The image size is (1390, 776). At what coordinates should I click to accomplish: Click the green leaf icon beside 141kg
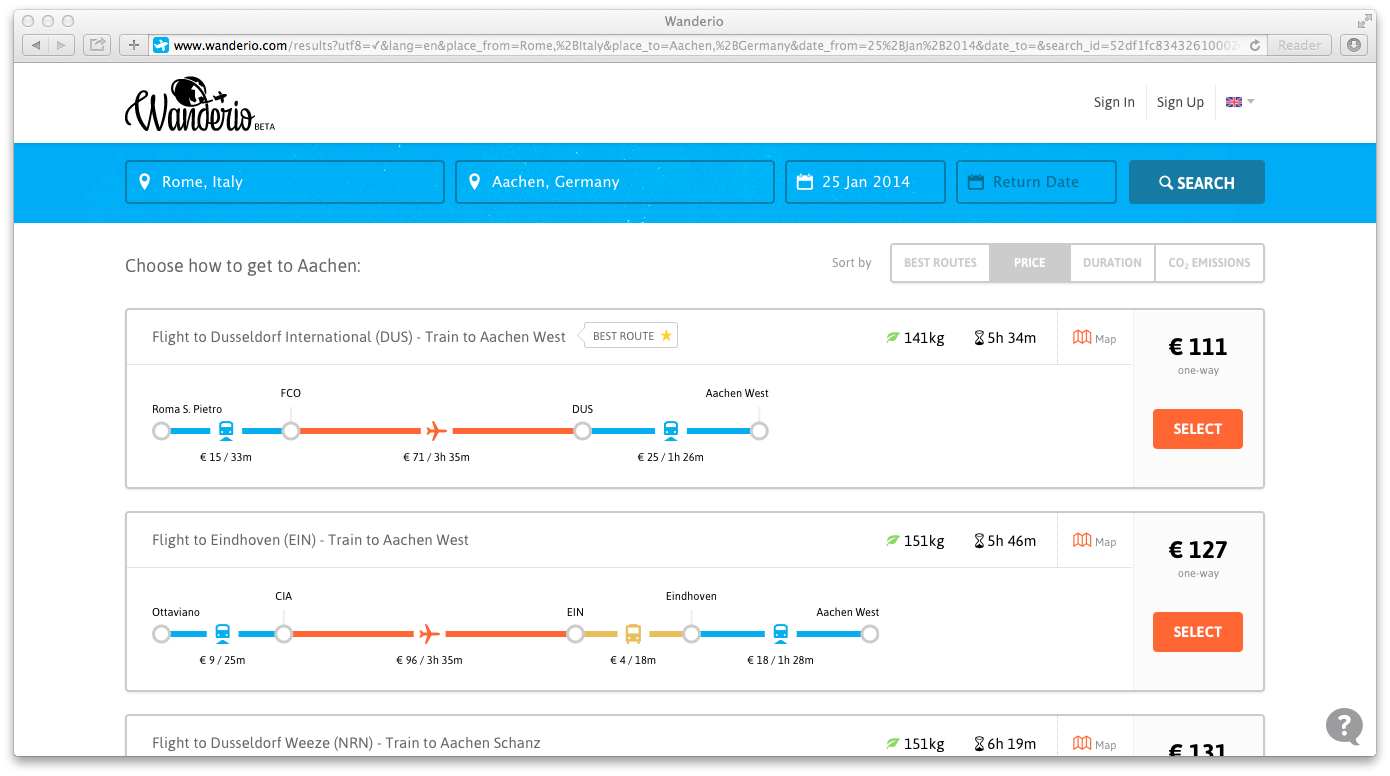892,338
